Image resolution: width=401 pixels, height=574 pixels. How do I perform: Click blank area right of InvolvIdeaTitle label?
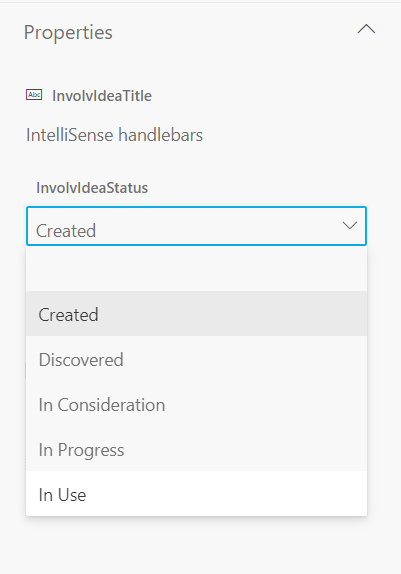(x=264, y=96)
